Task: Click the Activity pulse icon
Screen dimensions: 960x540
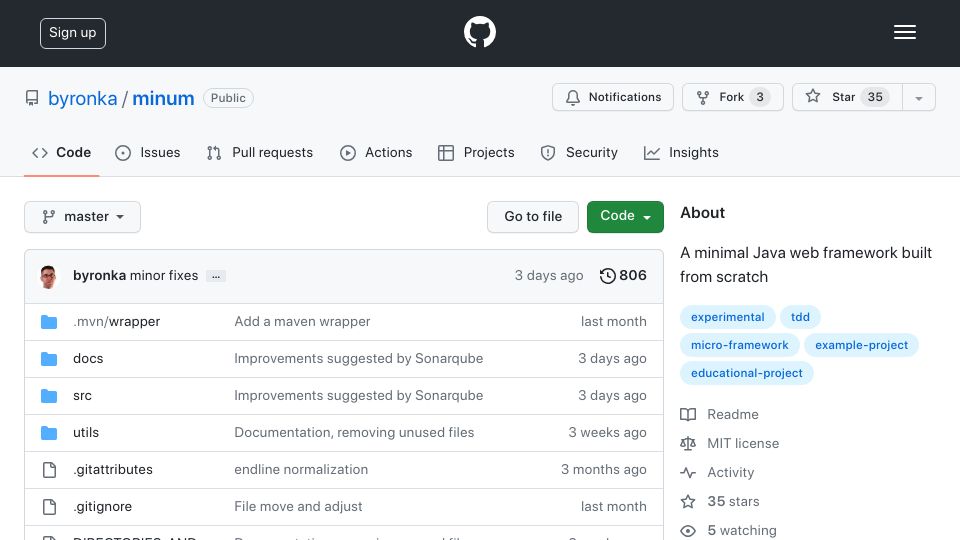Action: coord(688,473)
